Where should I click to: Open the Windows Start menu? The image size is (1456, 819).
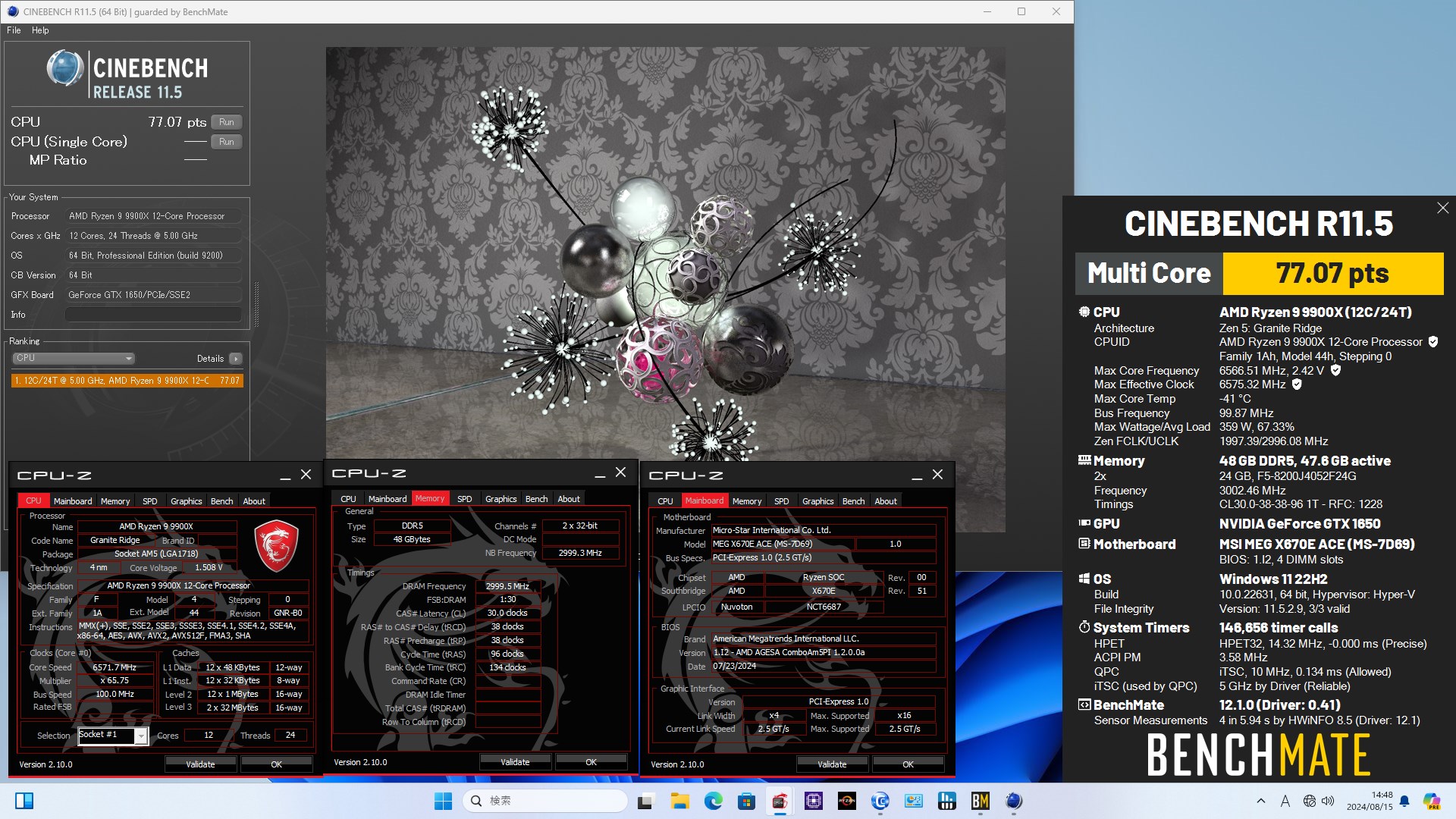pyautogui.click(x=443, y=801)
